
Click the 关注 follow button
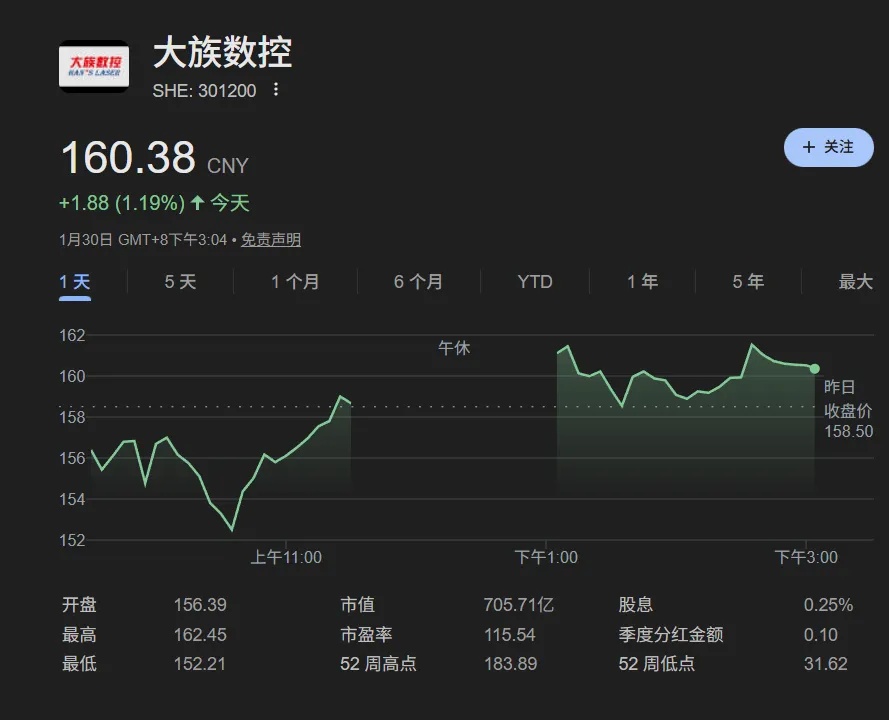(828, 147)
